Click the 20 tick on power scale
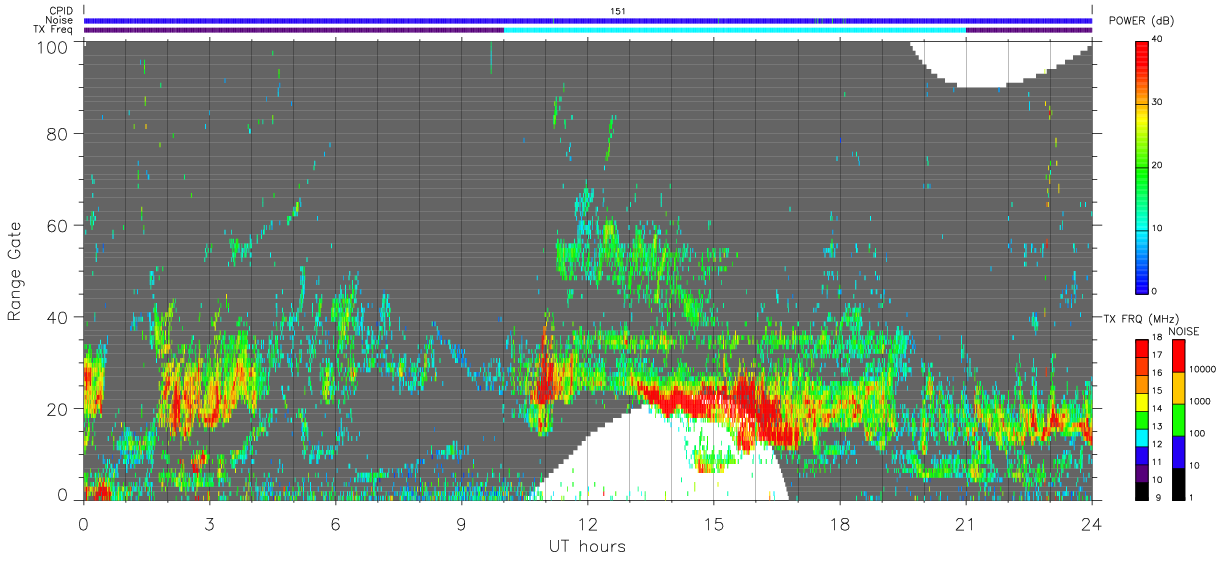 tap(1158, 165)
